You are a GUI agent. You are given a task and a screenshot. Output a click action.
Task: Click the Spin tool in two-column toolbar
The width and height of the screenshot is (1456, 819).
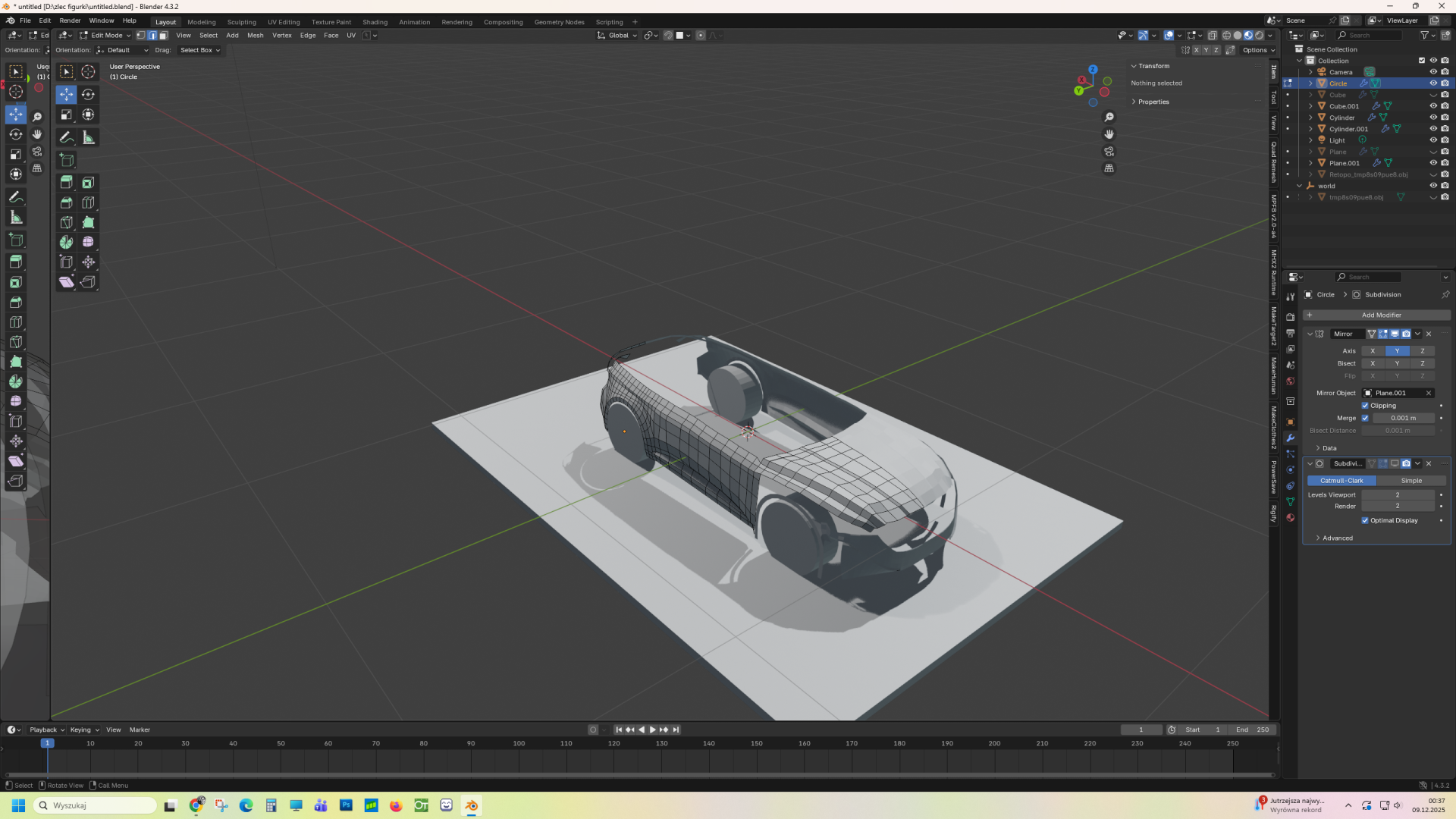tap(67, 242)
